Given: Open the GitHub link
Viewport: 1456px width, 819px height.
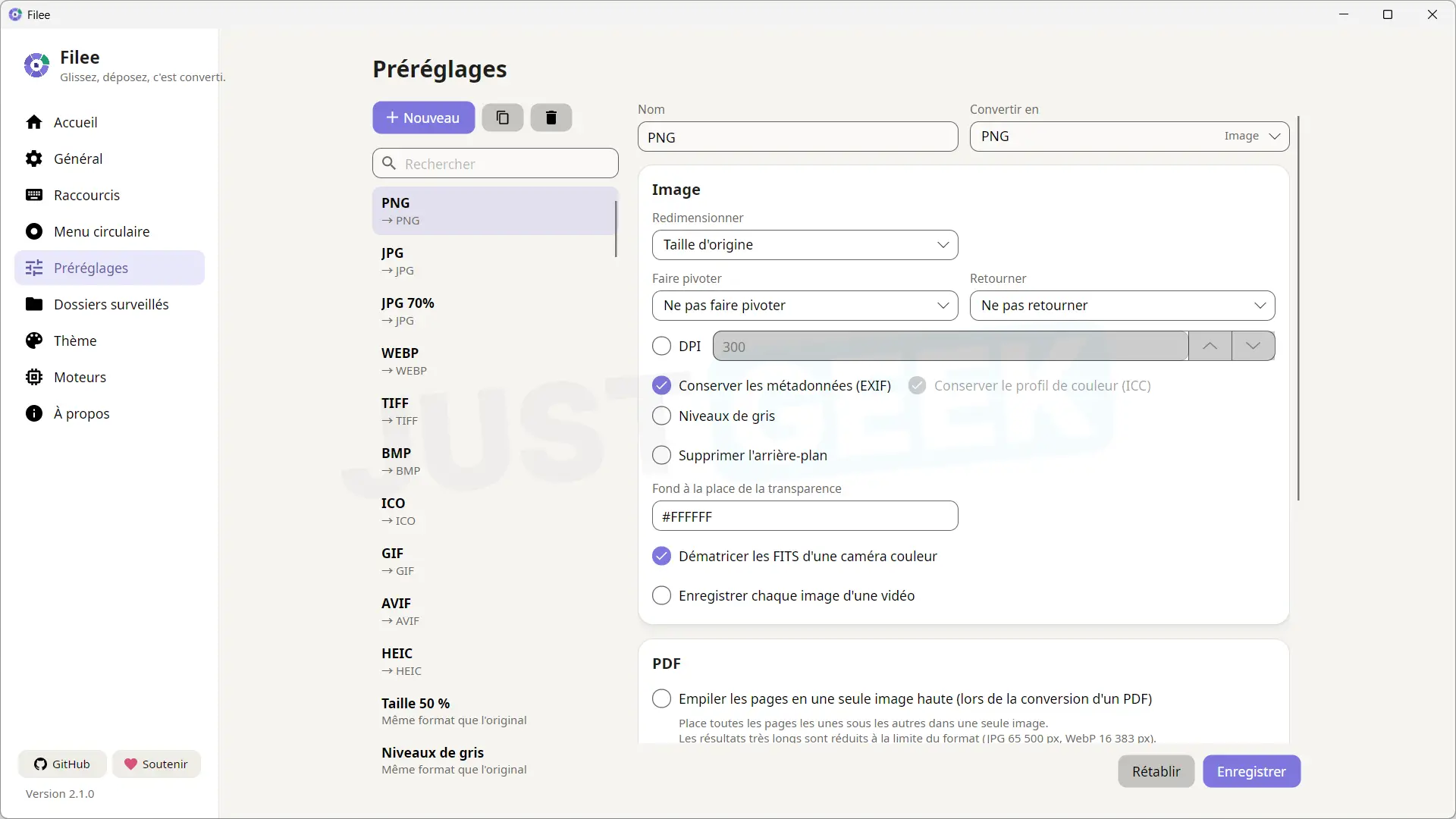Looking at the screenshot, I should coord(62,764).
